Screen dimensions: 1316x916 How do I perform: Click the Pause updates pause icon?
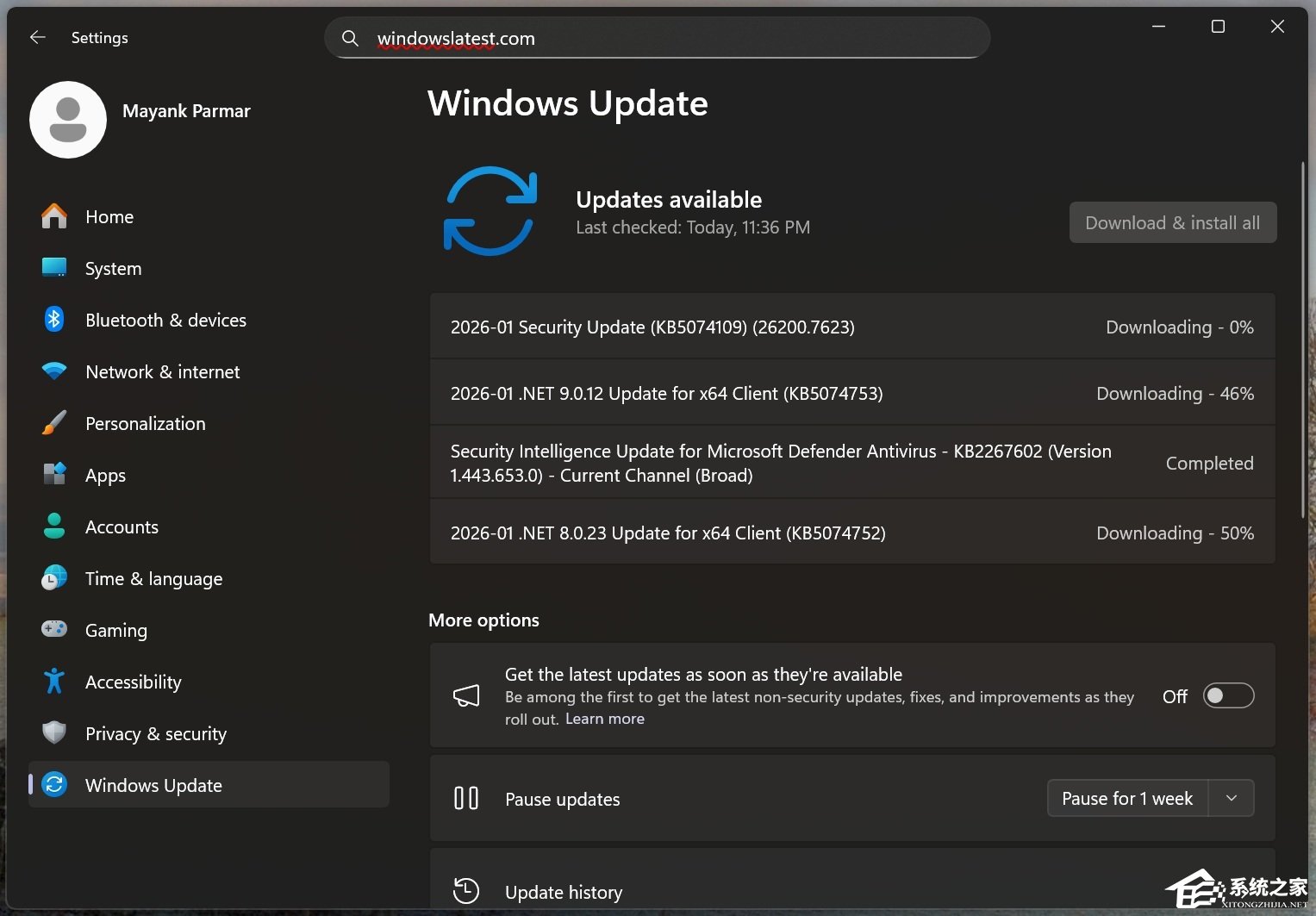coord(466,798)
